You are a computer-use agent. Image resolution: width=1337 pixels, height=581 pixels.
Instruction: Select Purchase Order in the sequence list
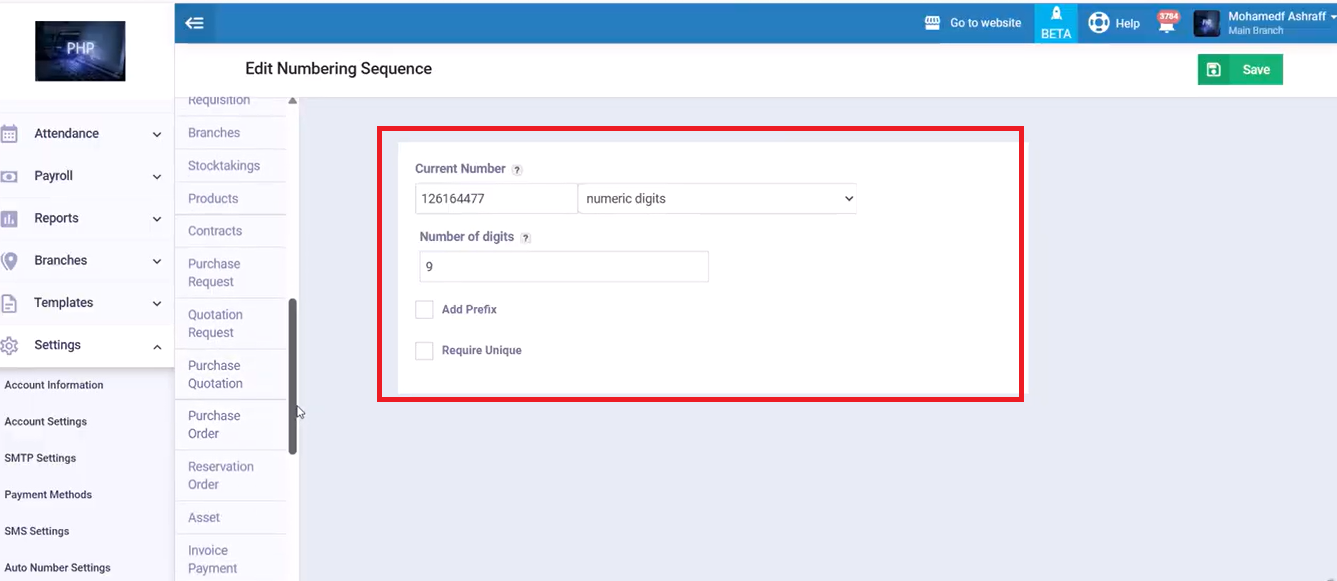[x=214, y=425]
